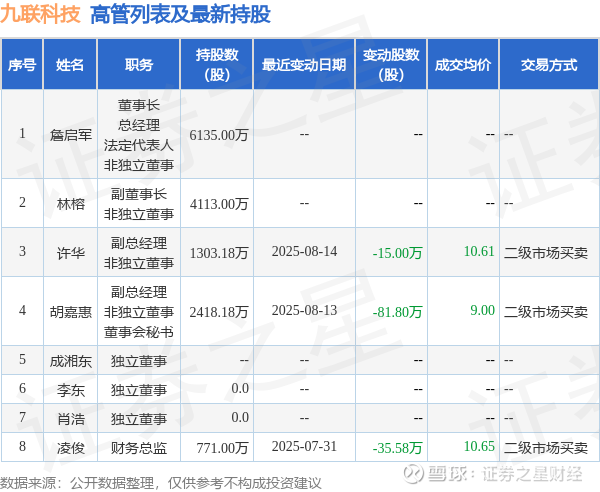Screen dimensions: 600x492
Task: Click row number 8
Action: tap(22, 446)
